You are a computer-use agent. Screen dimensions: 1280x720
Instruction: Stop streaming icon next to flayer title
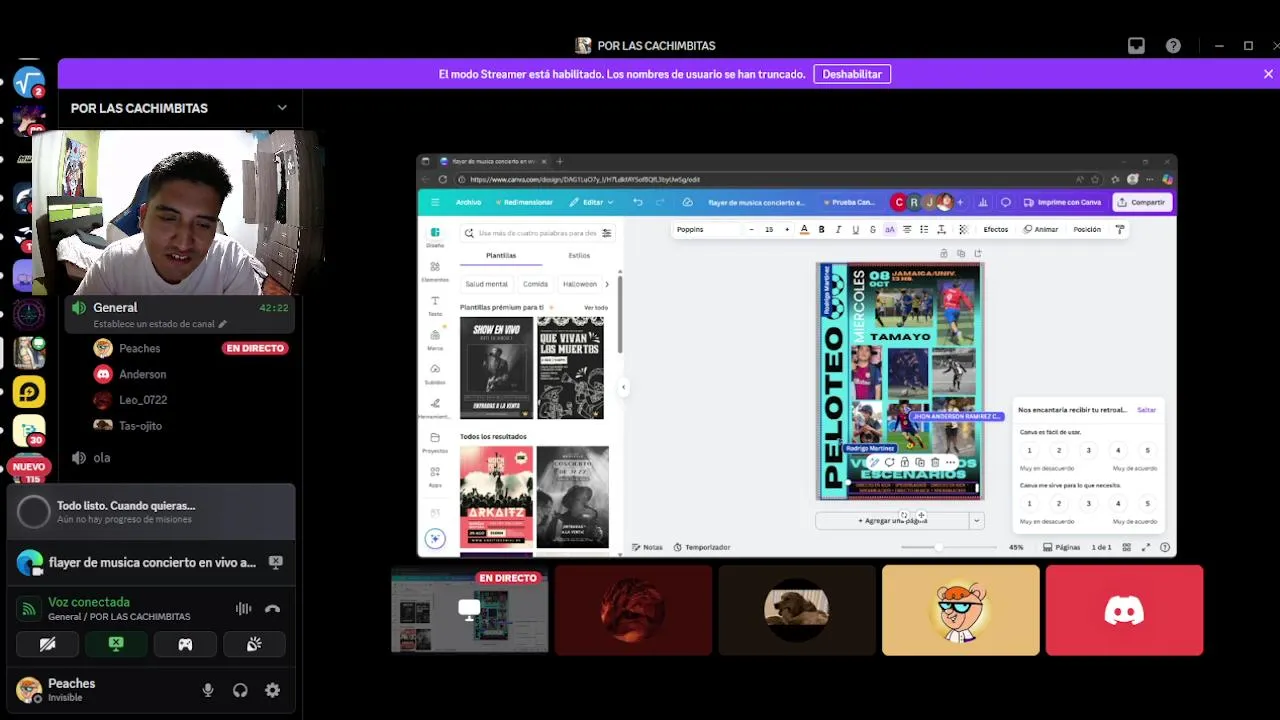275,563
